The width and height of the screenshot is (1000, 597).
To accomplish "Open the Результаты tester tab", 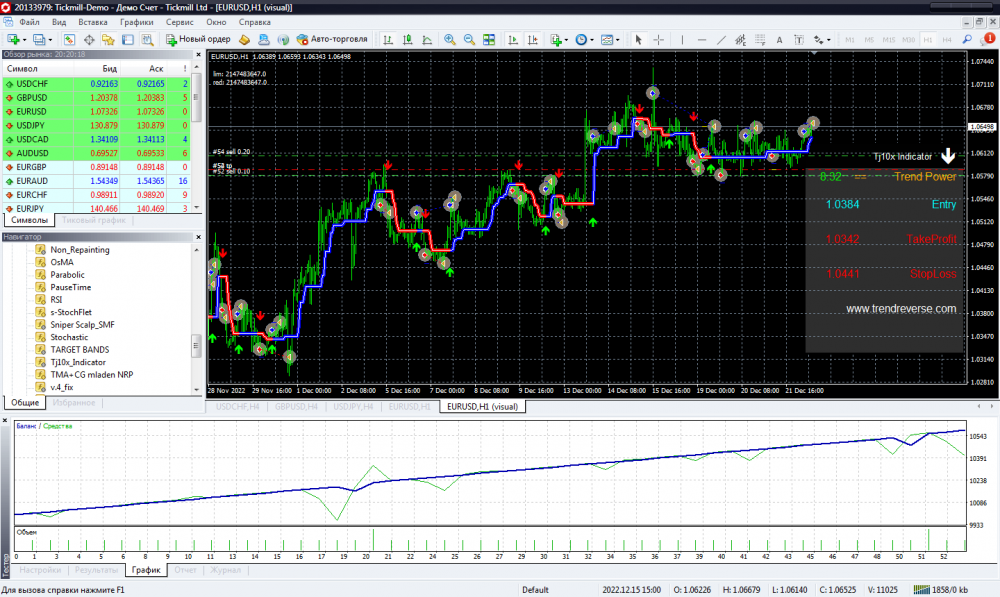I will (96, 570).
